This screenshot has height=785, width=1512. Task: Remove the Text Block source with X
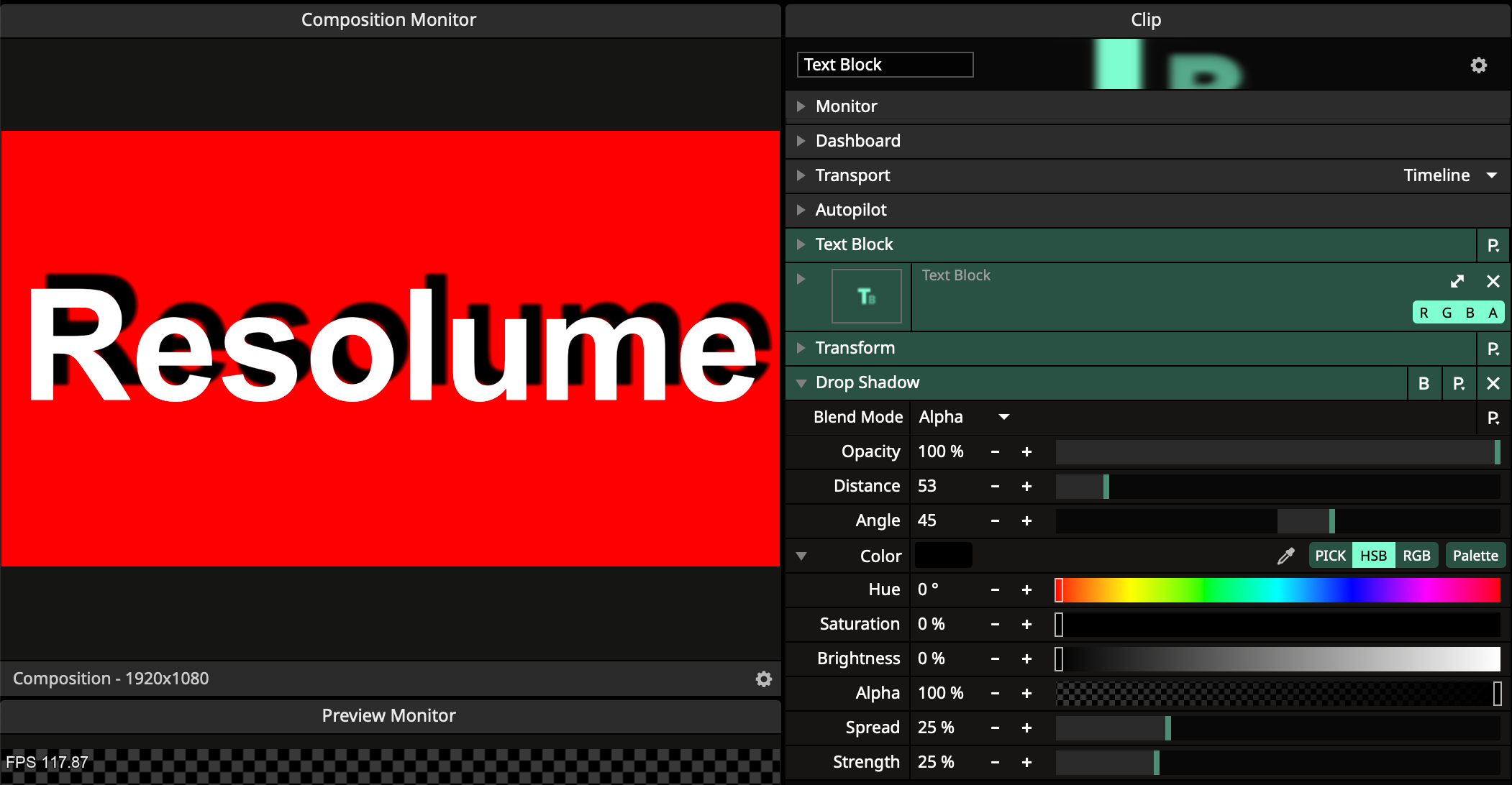[1493, 281]
